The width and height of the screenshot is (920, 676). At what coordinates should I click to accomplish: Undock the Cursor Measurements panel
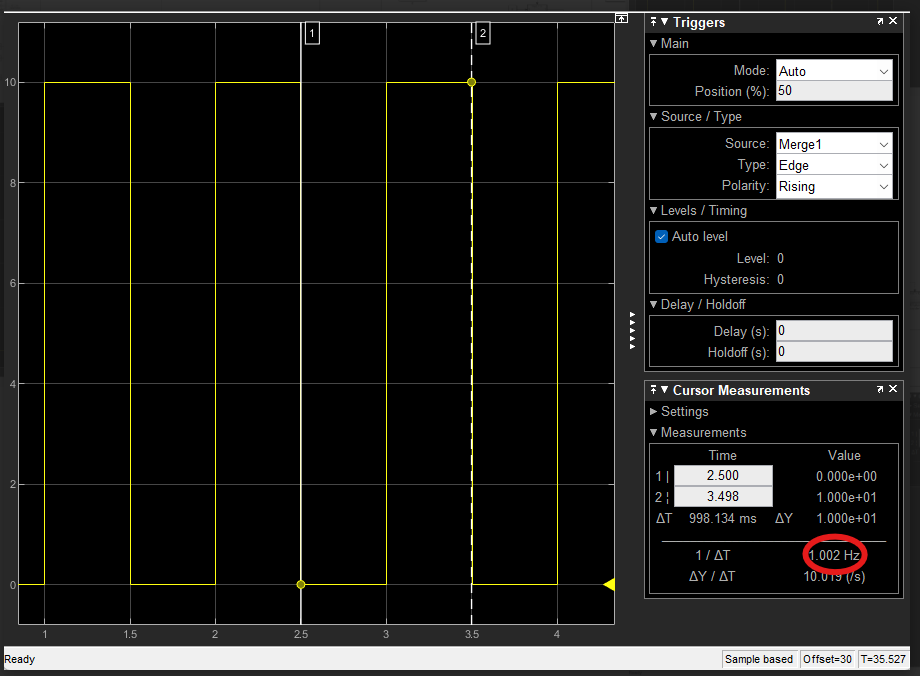[880, 389]
